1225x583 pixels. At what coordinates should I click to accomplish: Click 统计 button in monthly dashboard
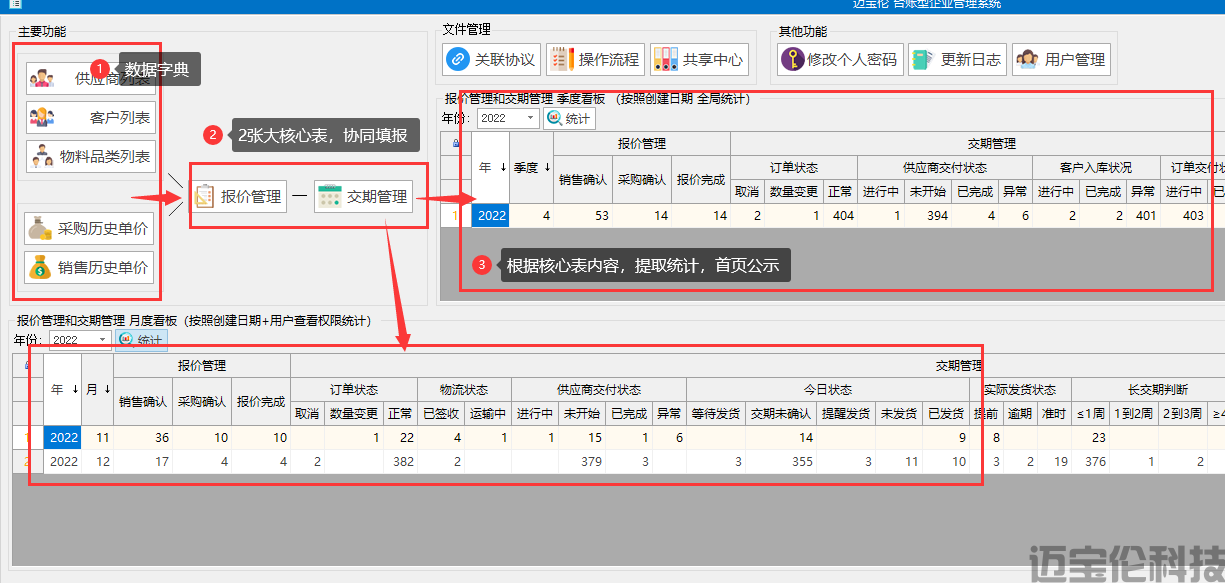(140, 340)
